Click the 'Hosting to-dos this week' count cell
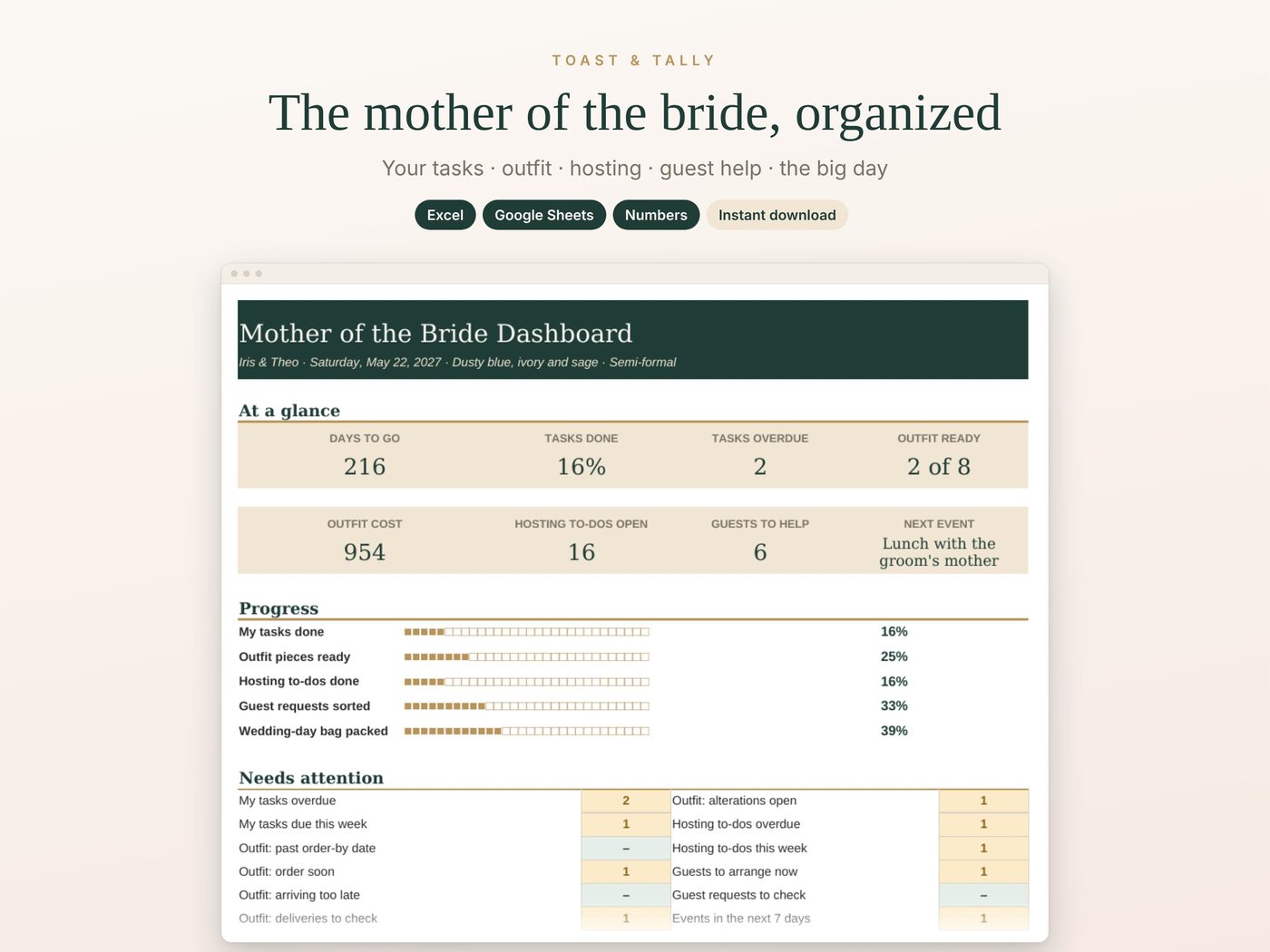The image size is (1270, 952). point(983,848)
